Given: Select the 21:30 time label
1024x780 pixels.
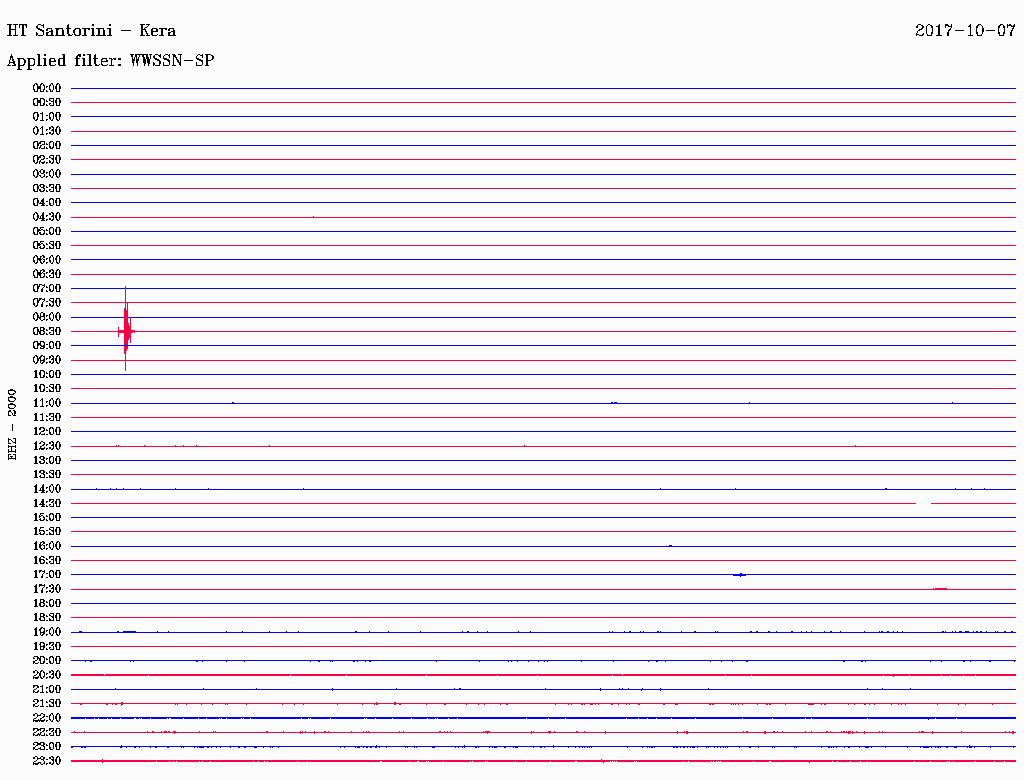Looking at the screenshot, I should [x=47, y=704].
